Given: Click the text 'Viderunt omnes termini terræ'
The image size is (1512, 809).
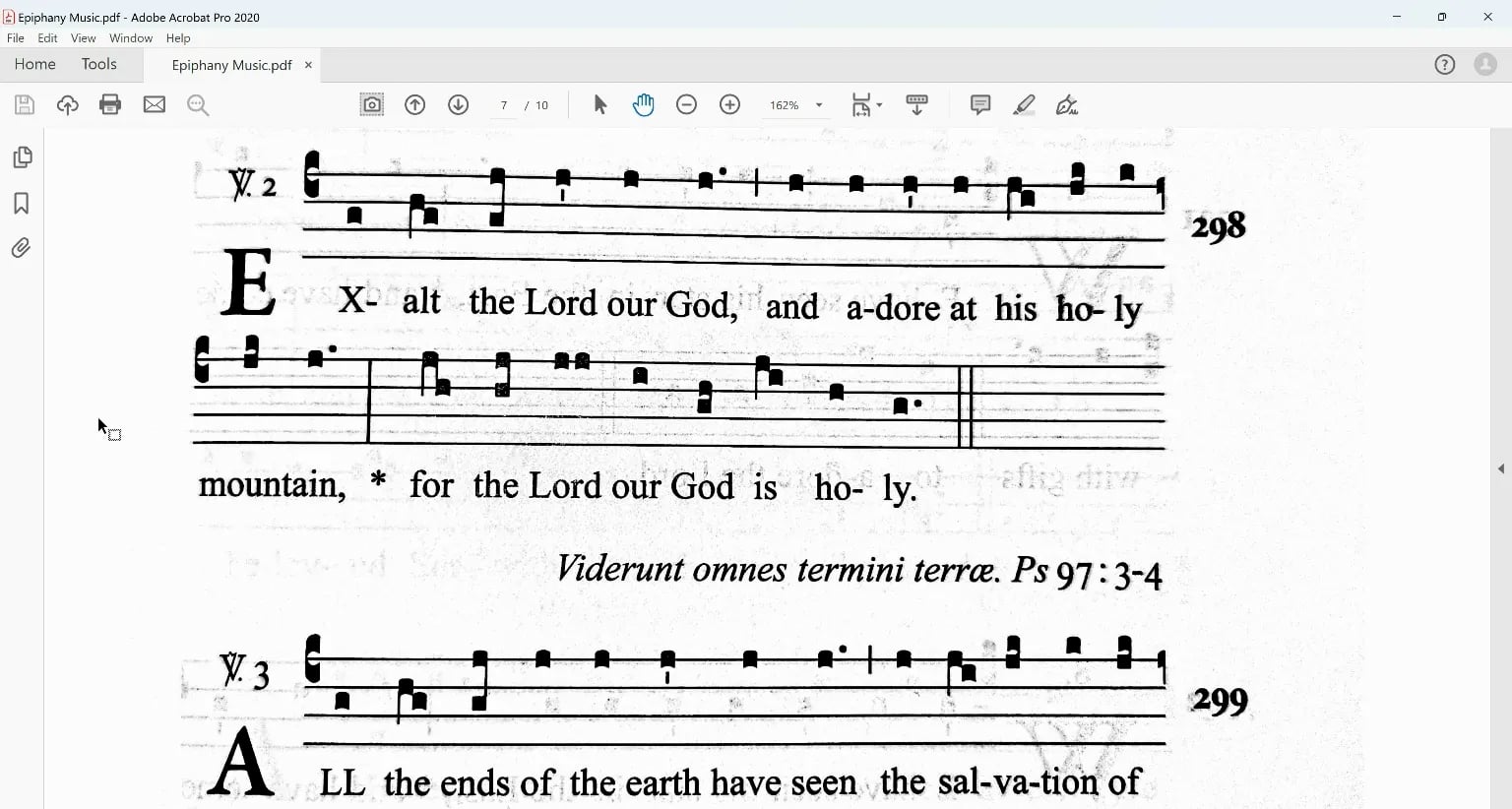Looking at the screenshot, I should [x=778, y=570].
